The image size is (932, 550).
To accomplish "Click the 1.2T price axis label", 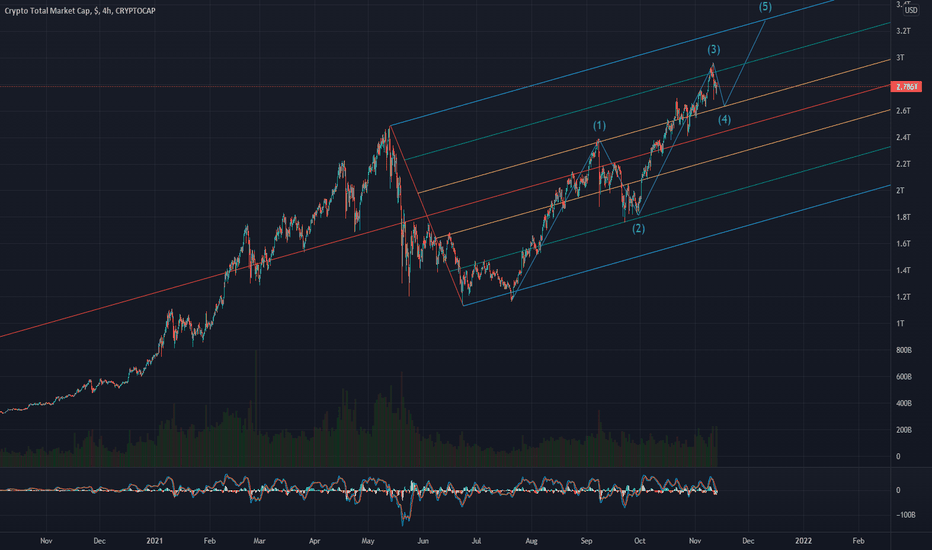I will click(x=903, y=297).
